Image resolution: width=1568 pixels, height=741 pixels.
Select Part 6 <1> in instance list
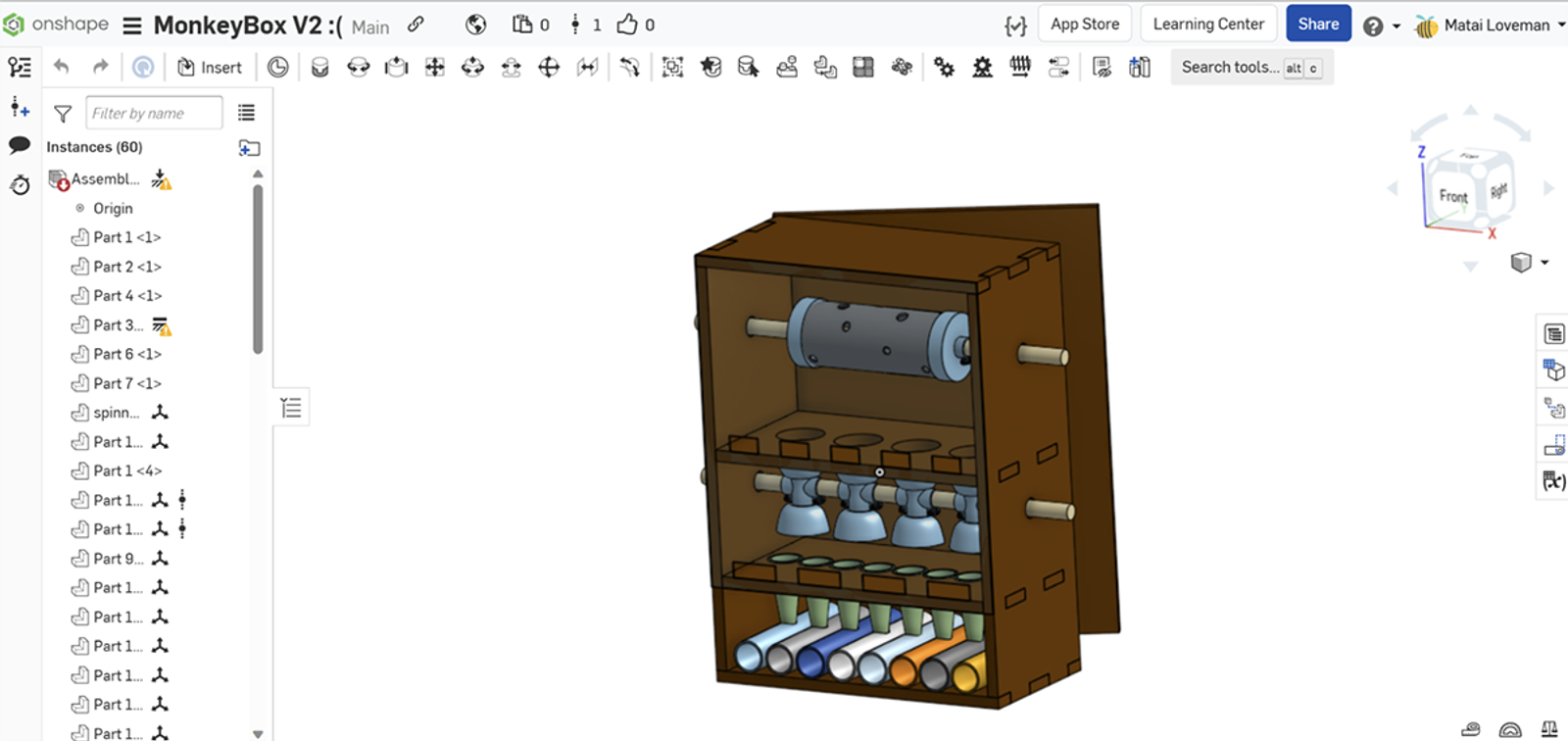click(x=127, y=354)
